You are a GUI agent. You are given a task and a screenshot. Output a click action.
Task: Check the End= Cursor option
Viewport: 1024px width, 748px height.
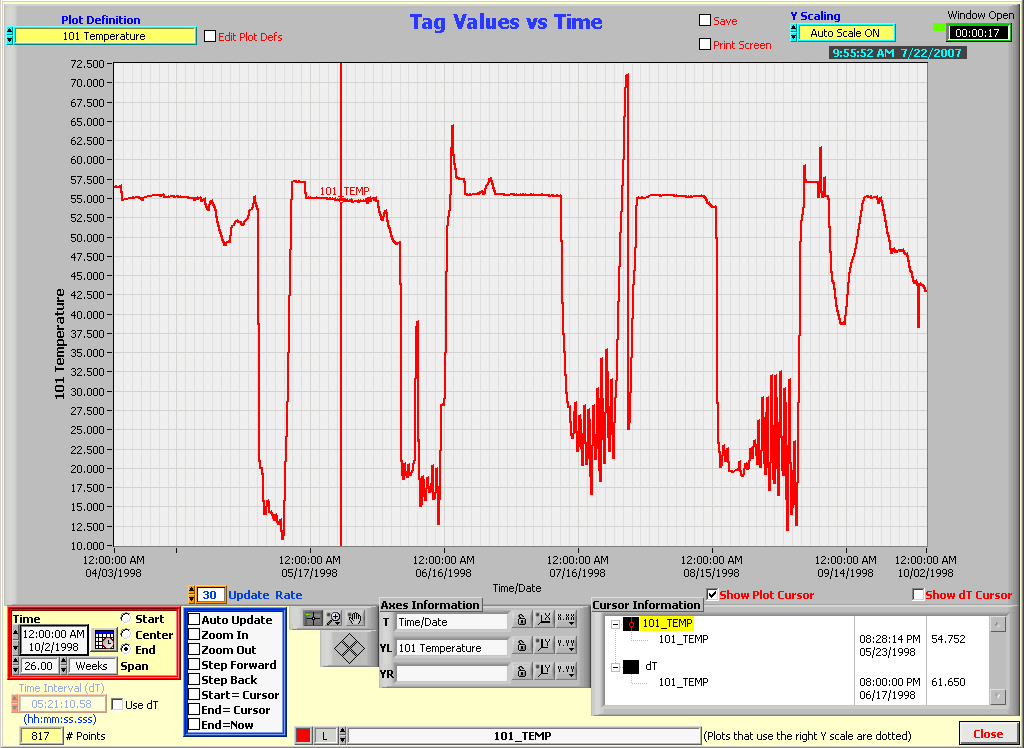pos(194,709)
